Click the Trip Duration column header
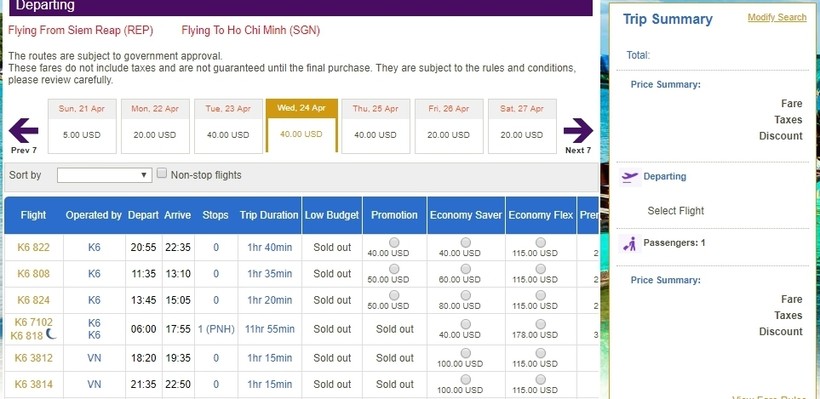Image resolution: width=820 pixels, height=399 pixels. [x=269, y=215]
